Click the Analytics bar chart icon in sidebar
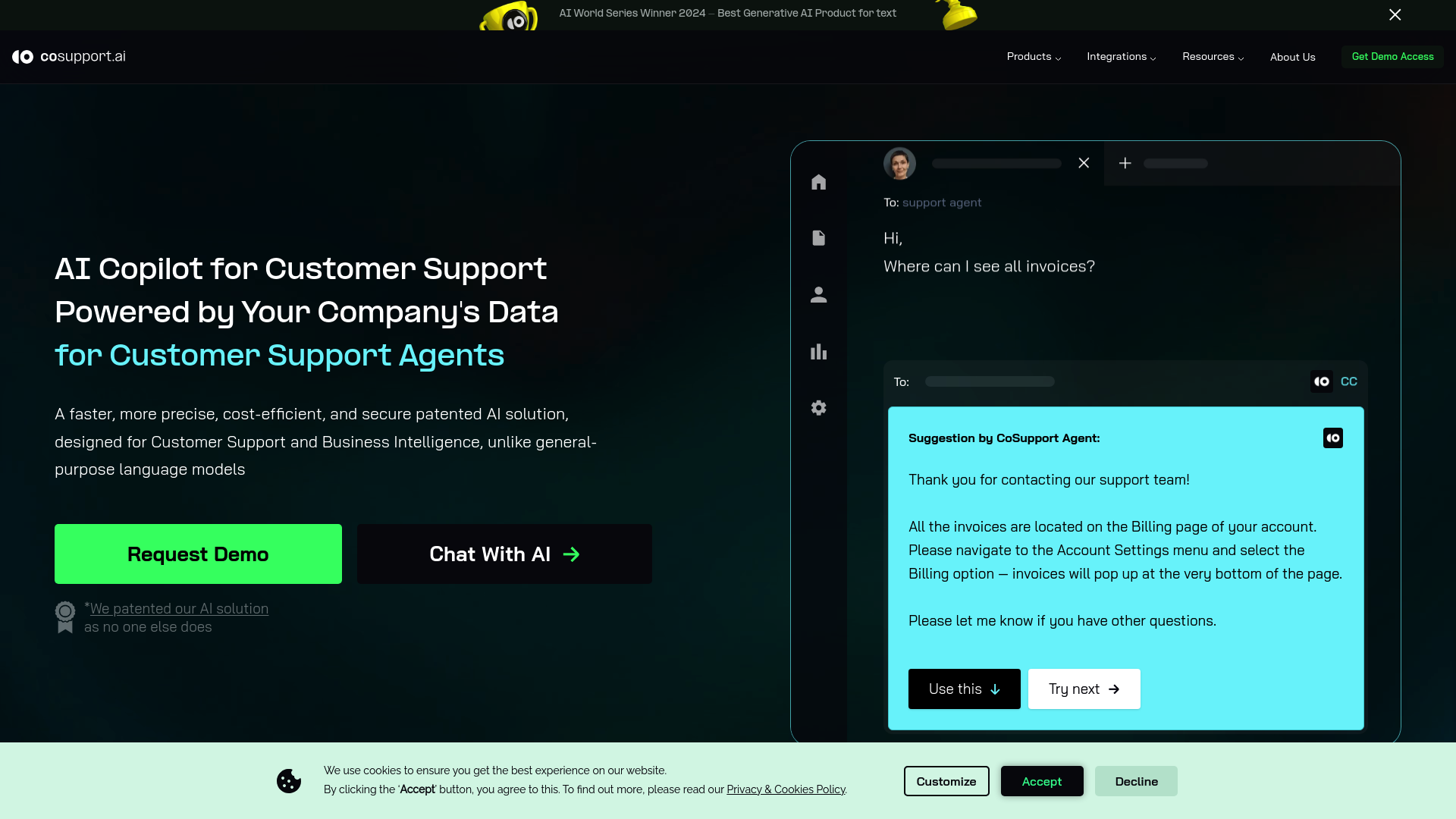 click(818, 352)
